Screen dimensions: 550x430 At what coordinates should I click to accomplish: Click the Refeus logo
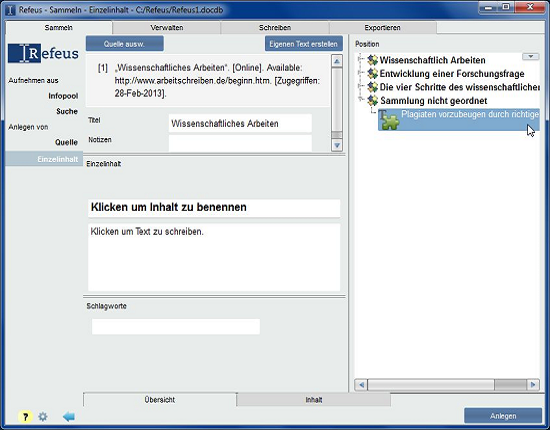(43, 53)
